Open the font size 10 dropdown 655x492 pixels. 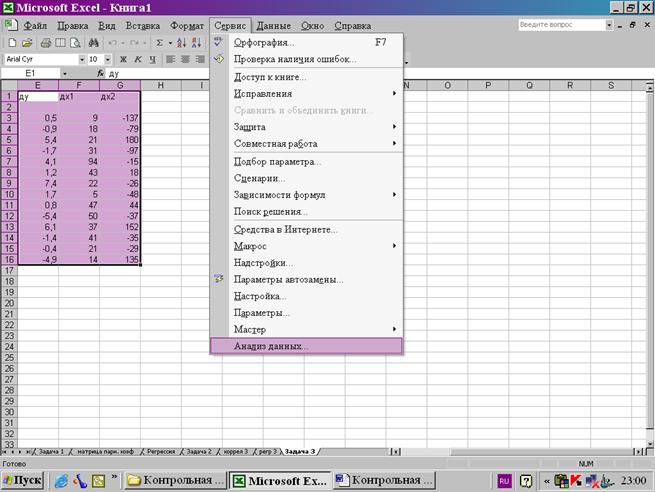[108, 59]
